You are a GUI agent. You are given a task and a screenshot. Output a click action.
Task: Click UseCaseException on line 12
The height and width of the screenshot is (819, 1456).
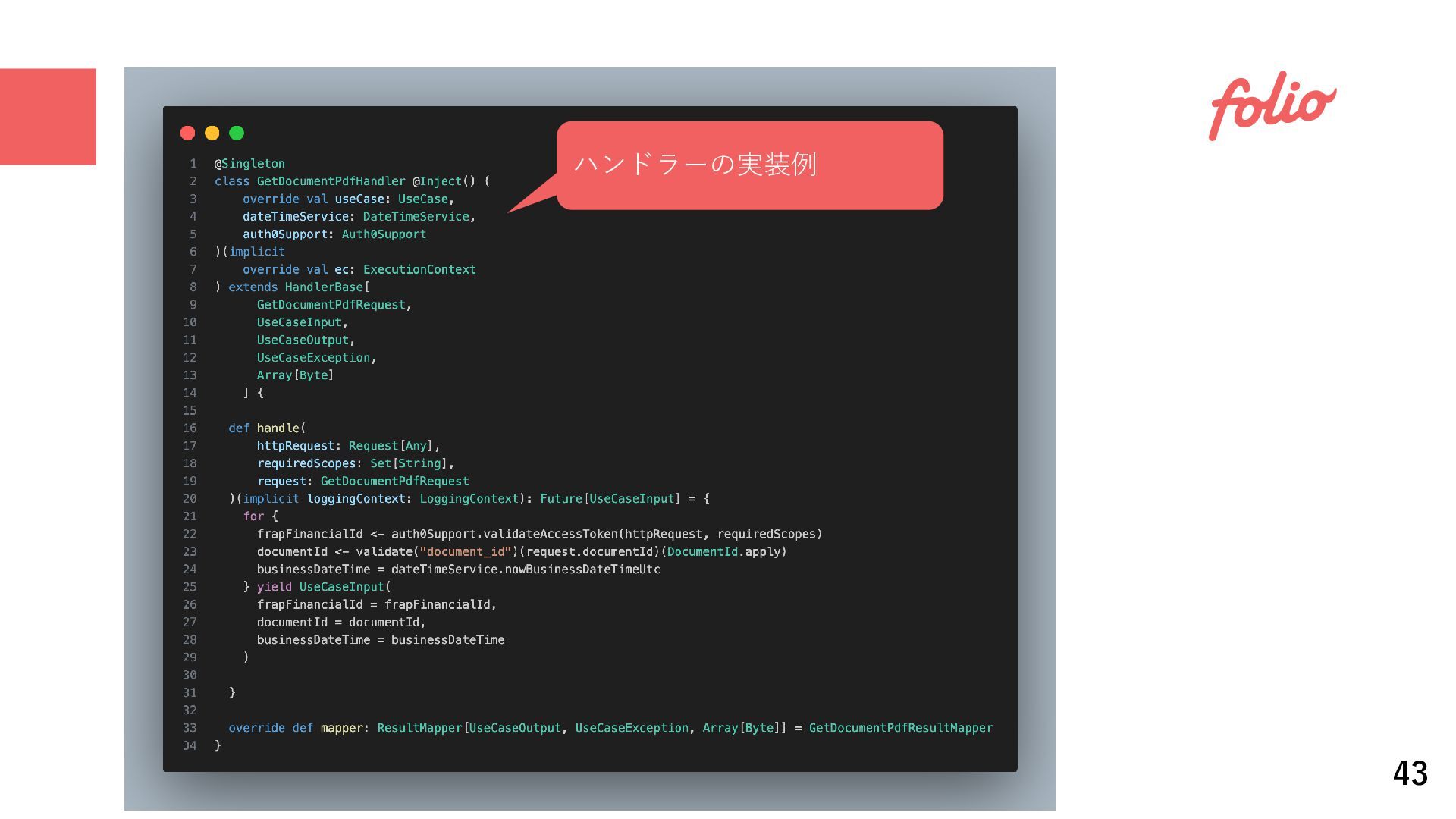coord(313,358)
